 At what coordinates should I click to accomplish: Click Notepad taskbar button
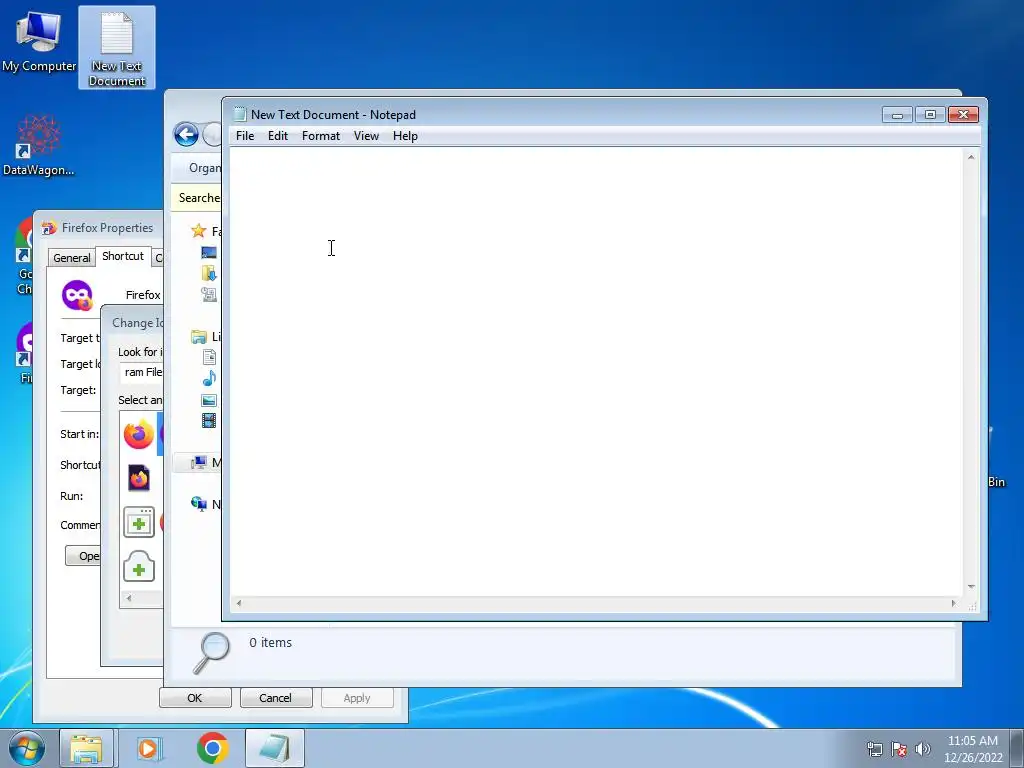click(275, 748)
